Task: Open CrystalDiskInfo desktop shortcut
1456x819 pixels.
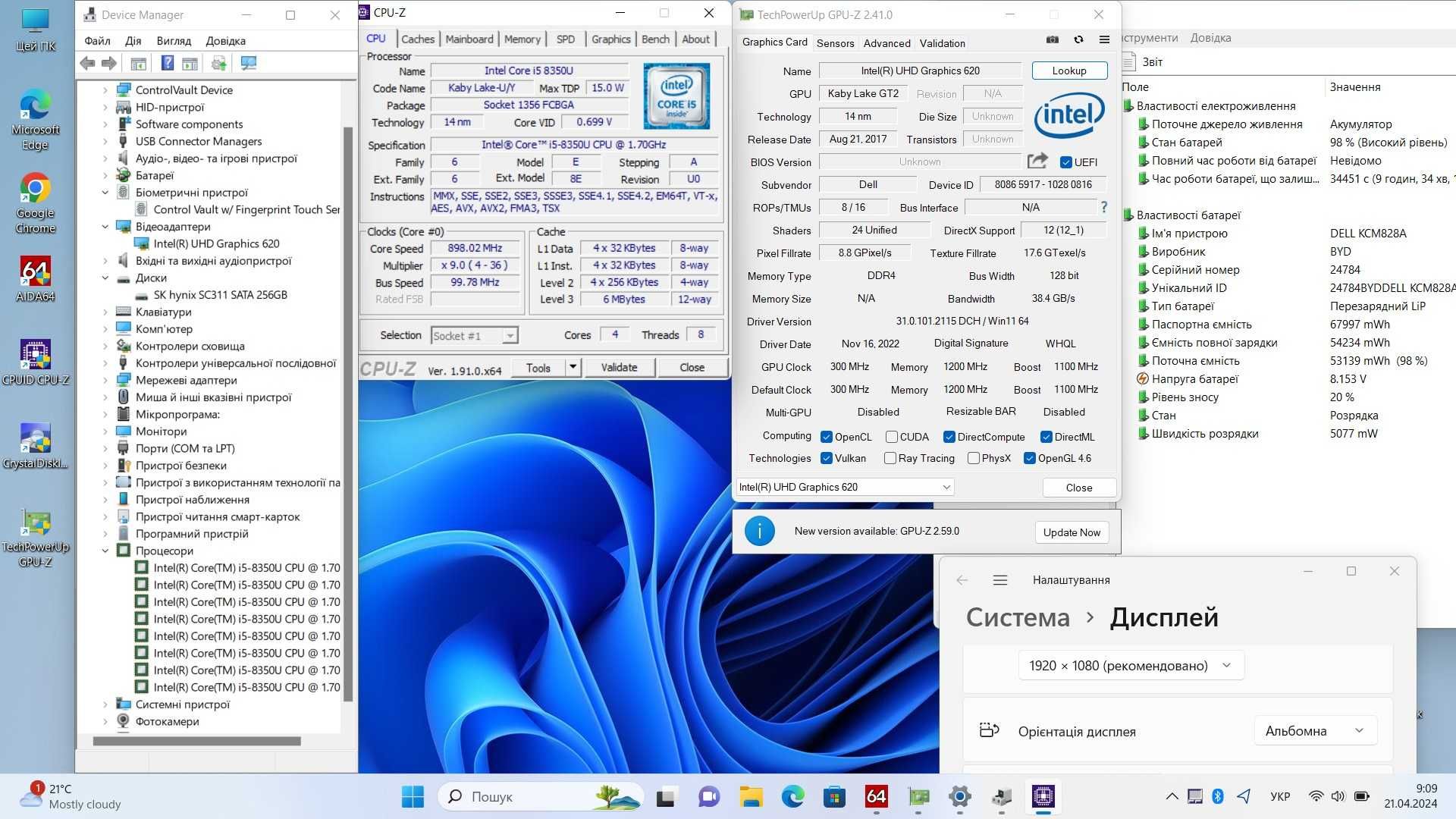Action: (x=35, y=446)
